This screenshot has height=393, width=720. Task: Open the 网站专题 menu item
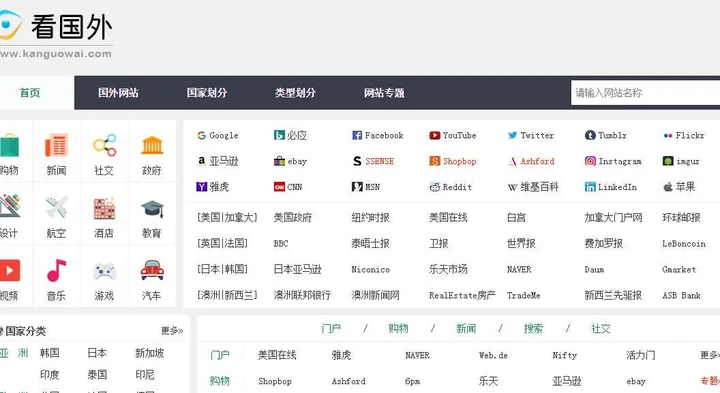pos(384,93)
